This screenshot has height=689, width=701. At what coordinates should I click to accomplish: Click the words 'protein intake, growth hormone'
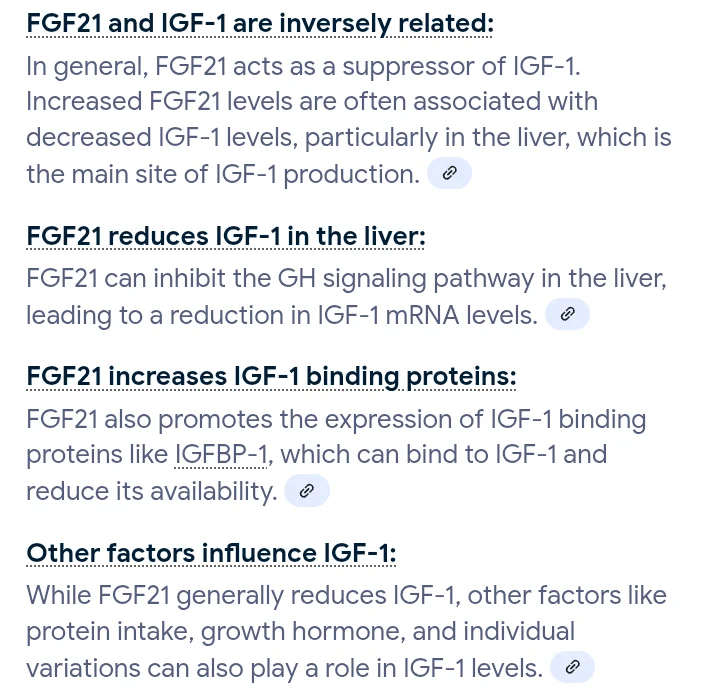click(x=216, y=631)
